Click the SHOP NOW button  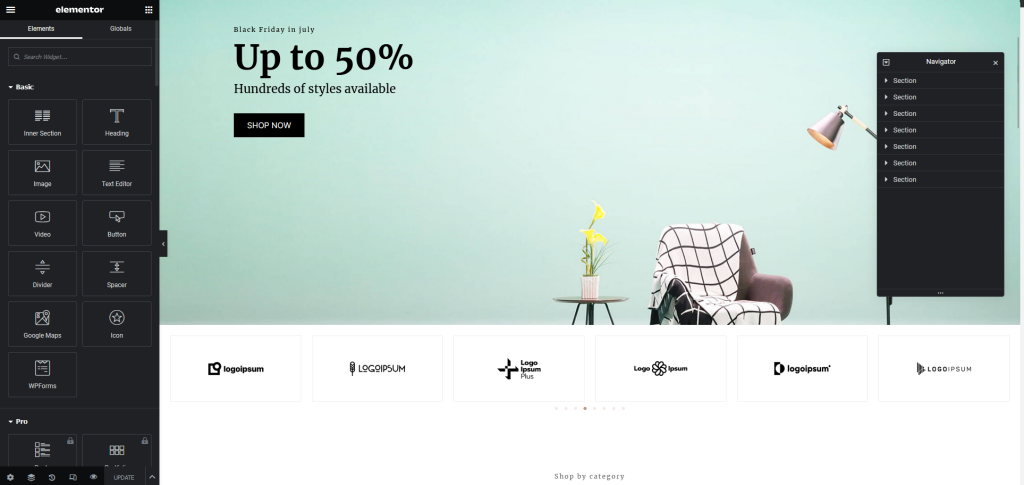(269, 125)
